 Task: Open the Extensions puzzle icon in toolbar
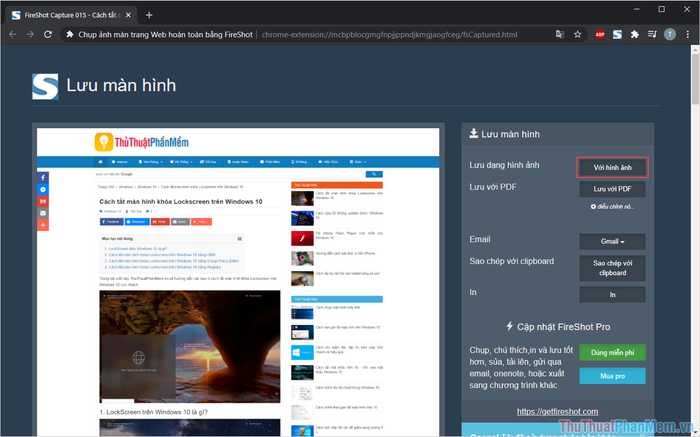[635, 34]
